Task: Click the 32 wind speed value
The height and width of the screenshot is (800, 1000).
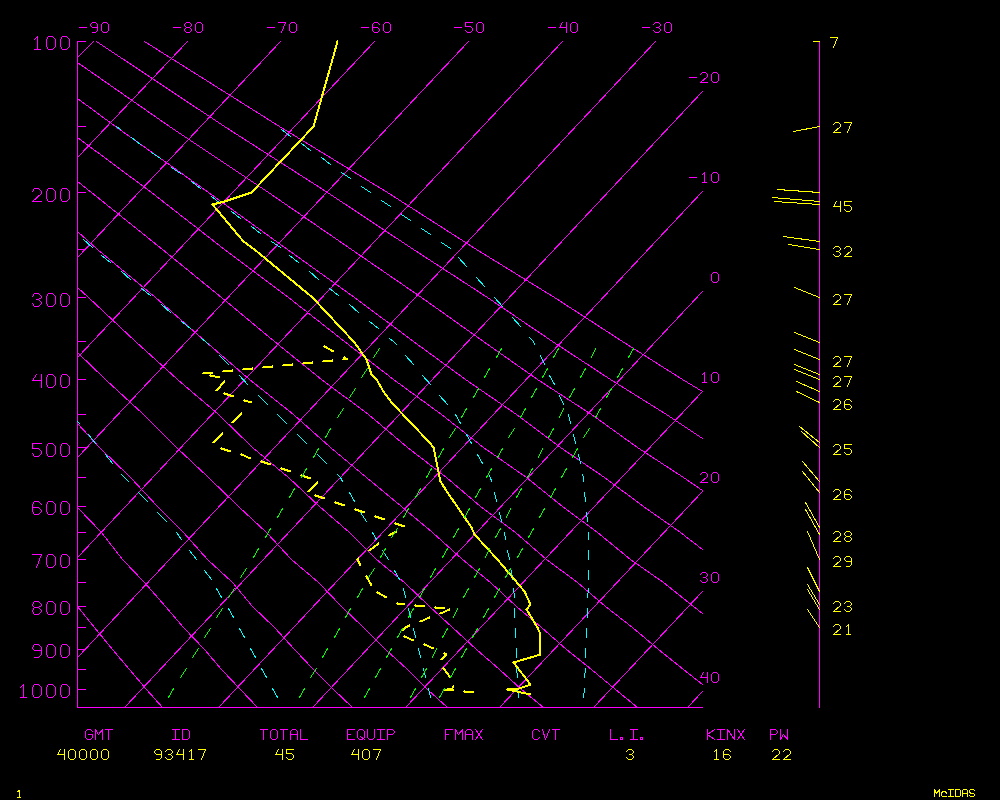Action: click(842, 252)
